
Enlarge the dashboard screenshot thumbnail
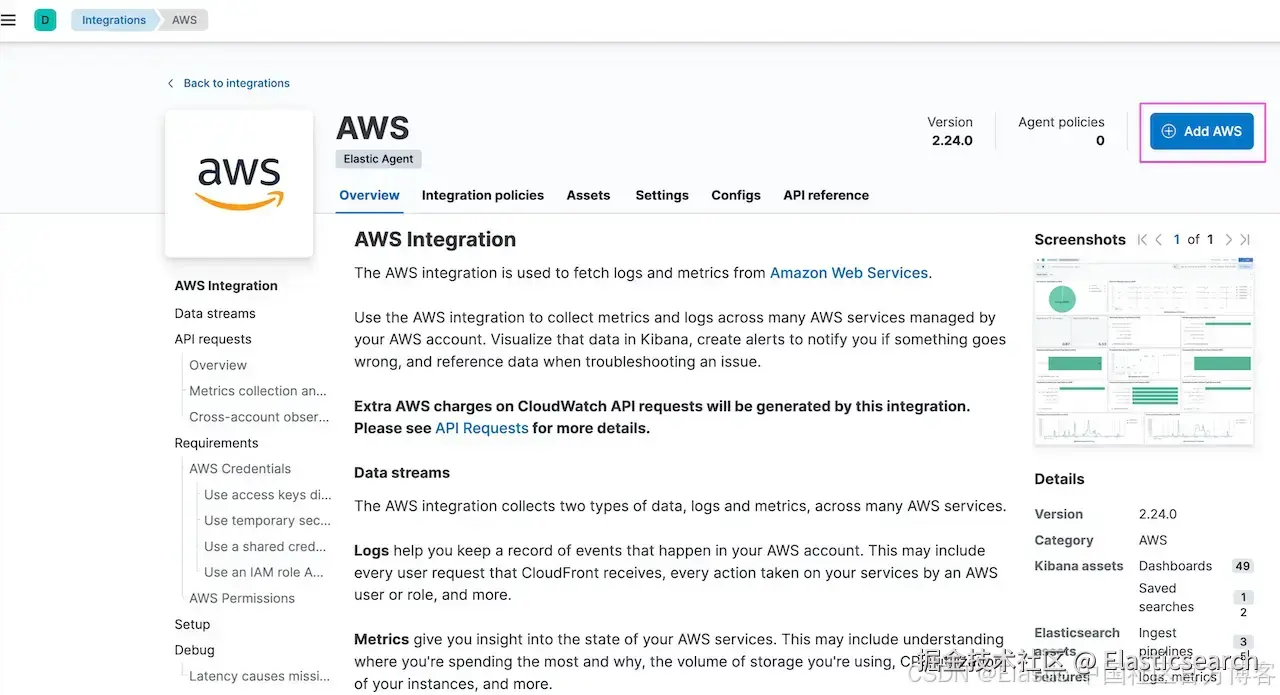[x=1145, y=351]
